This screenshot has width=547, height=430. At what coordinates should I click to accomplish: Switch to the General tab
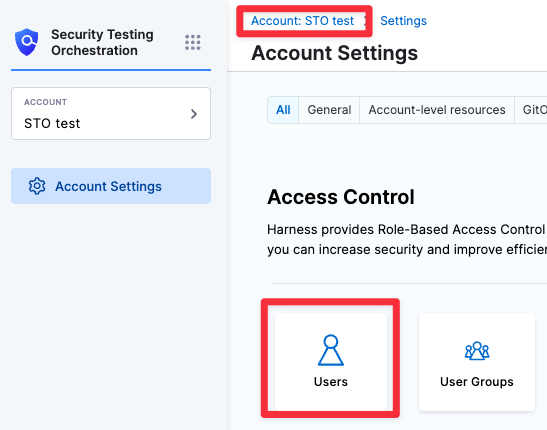coord(329,110)
